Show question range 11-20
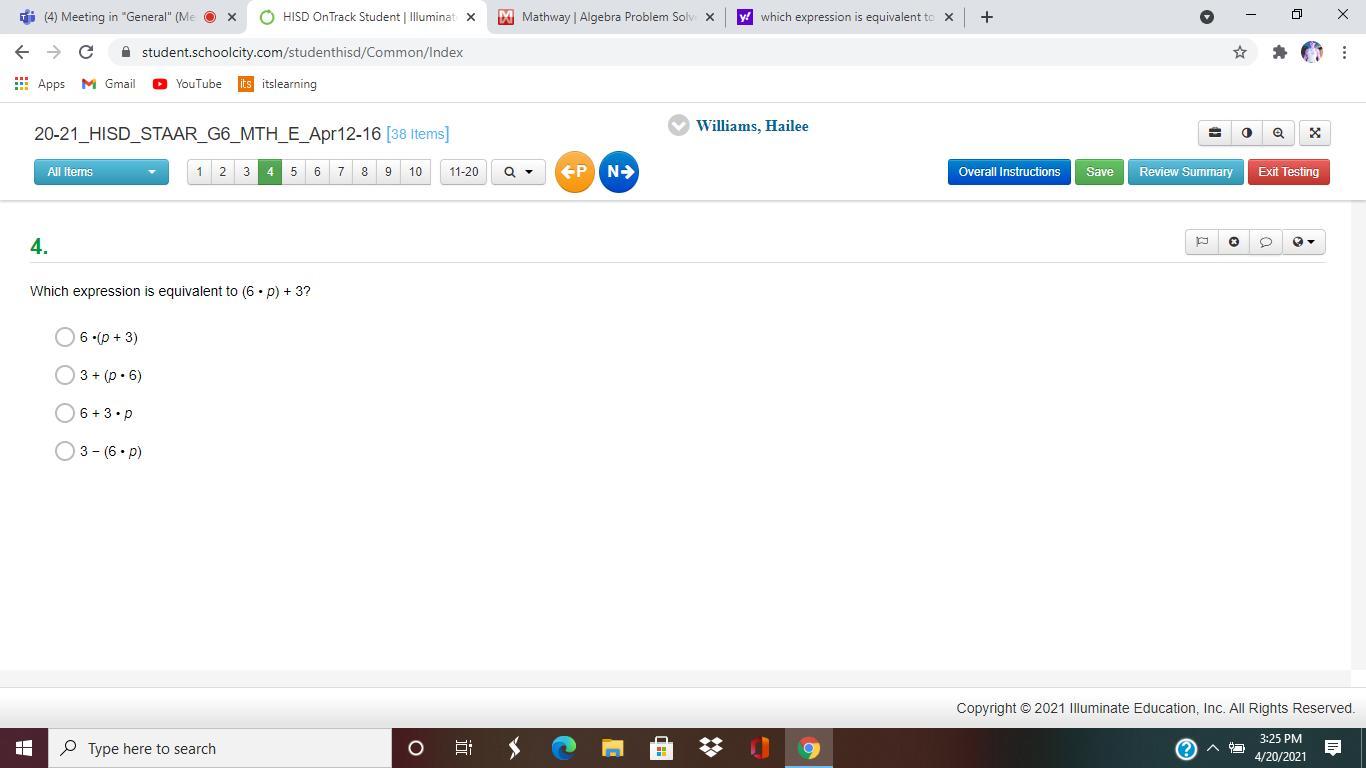This screenshot has height=768, width=1366. pos(464,172)
